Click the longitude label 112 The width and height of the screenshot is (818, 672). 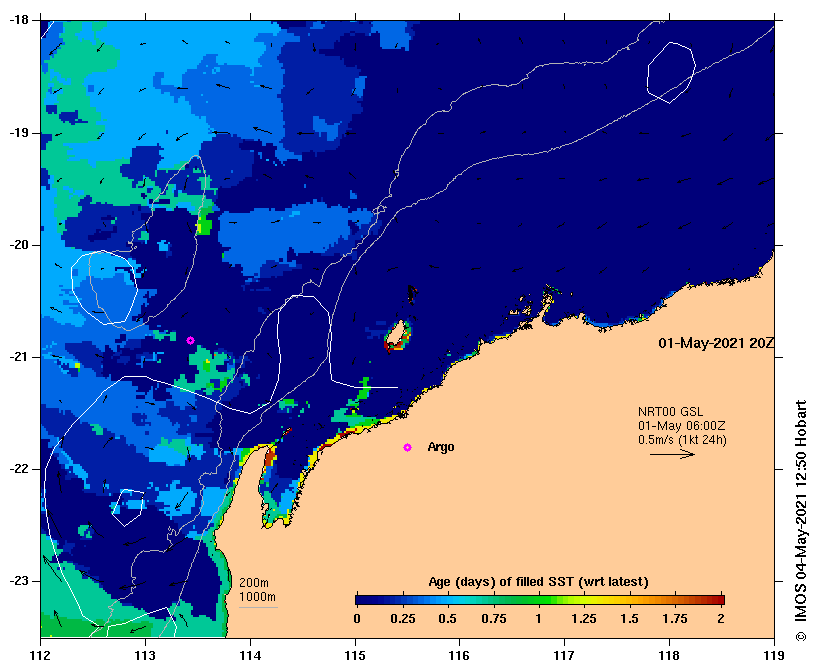click(x=40, y=655)
